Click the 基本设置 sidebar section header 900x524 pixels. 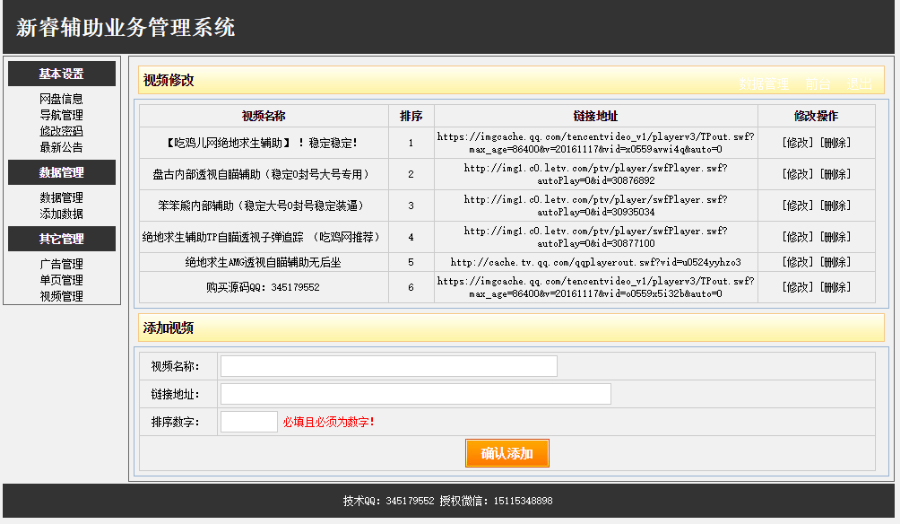tap(62, 73)
